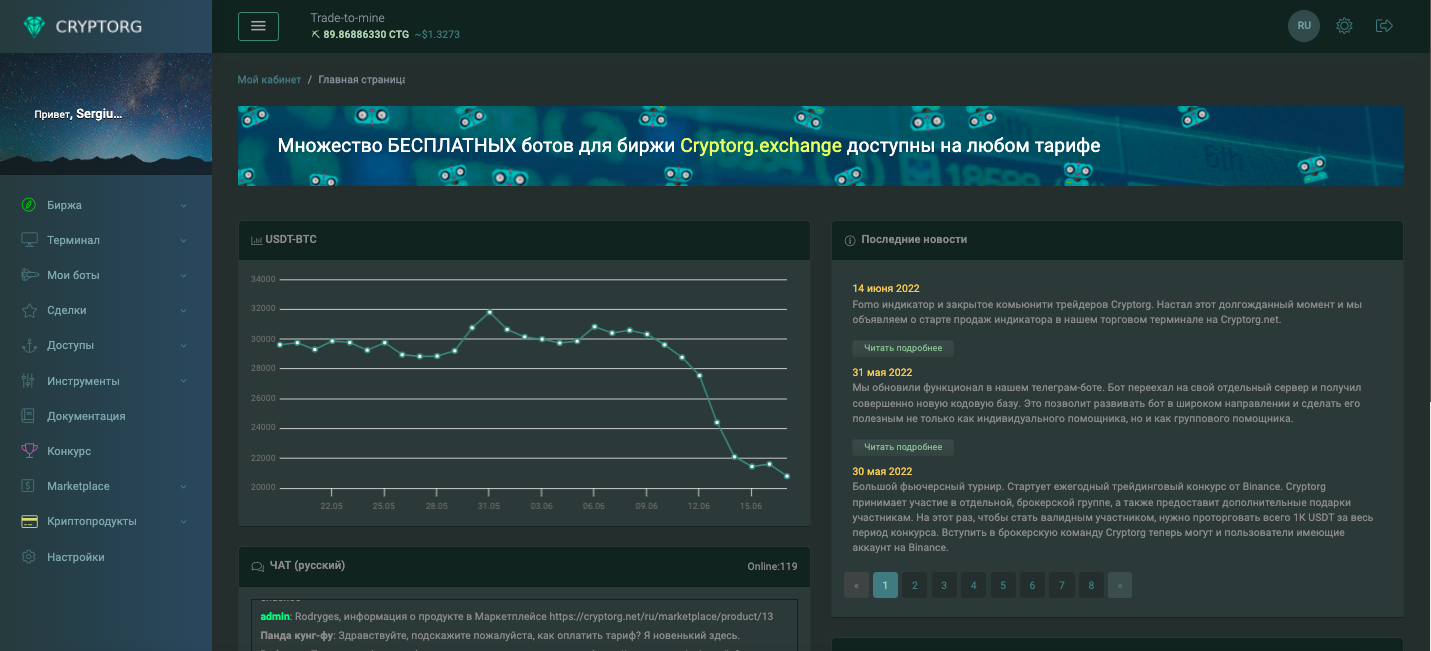Click the logout icon in header
This screenshot has height=651, width=1431.
(1384, 26)
